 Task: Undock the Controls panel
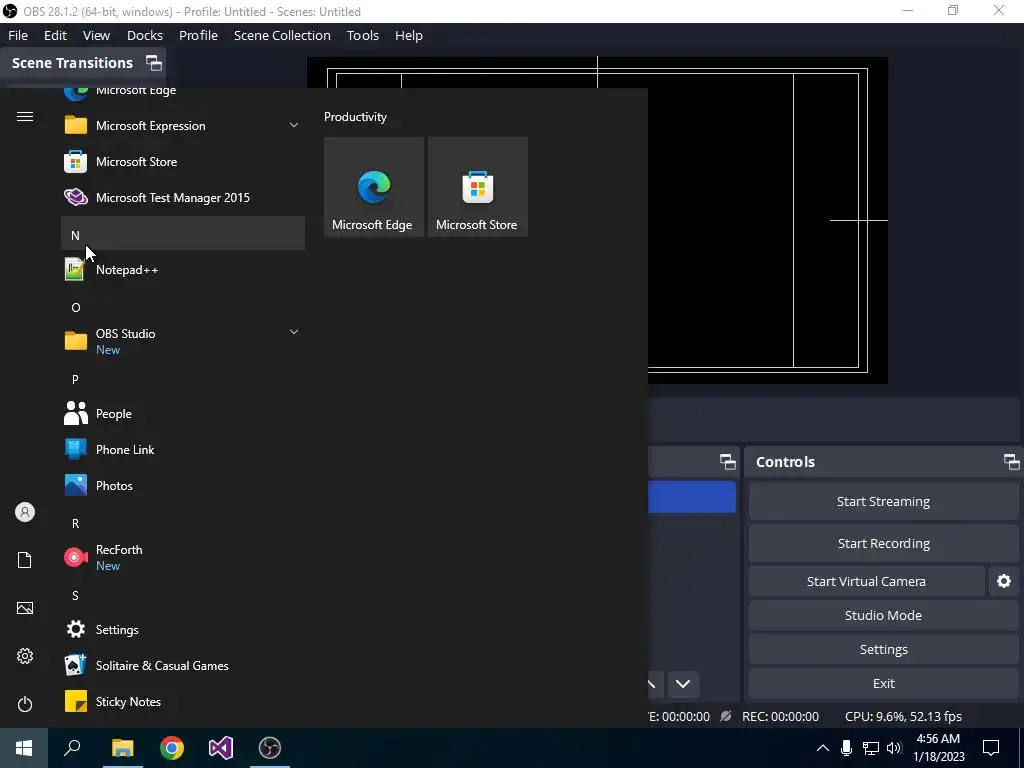click(x=1012, y=462)
